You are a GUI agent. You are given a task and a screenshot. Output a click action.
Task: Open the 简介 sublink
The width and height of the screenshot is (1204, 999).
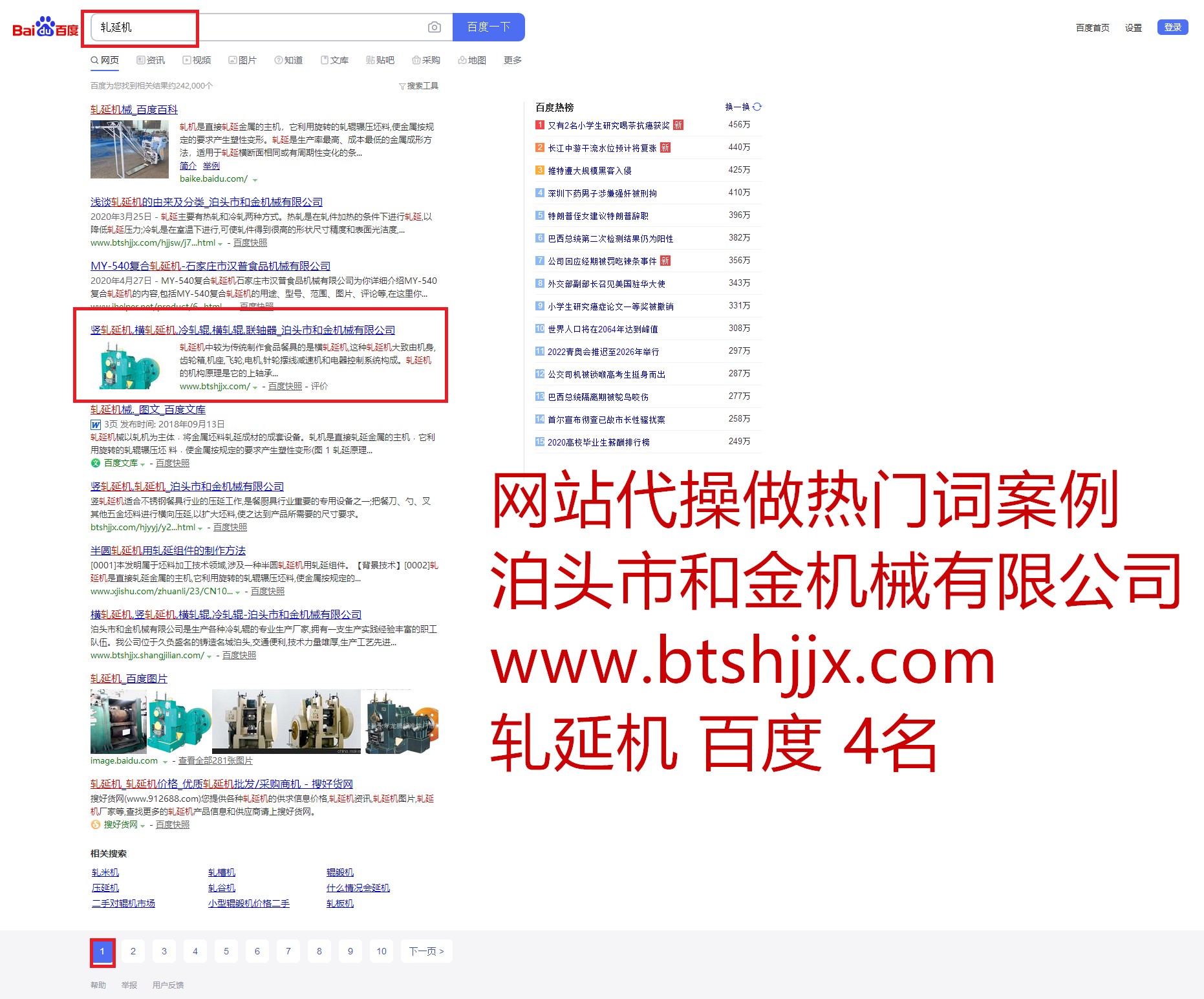coord(188,166)
